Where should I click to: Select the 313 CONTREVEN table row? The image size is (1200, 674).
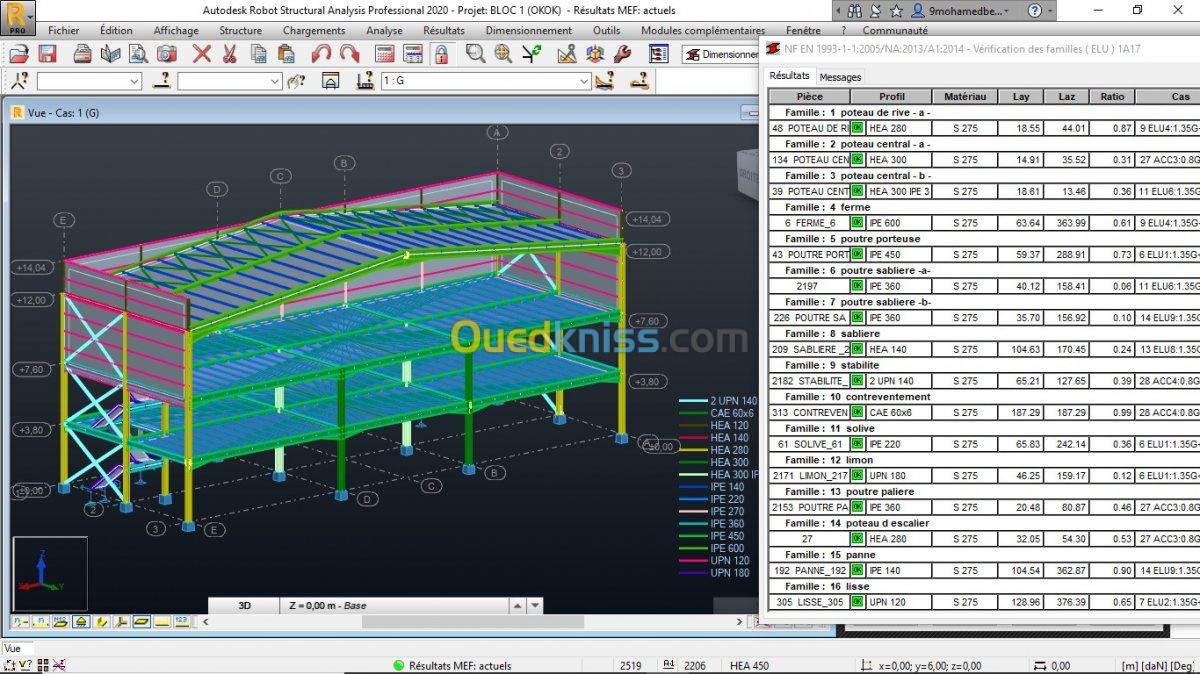point(984,412)
